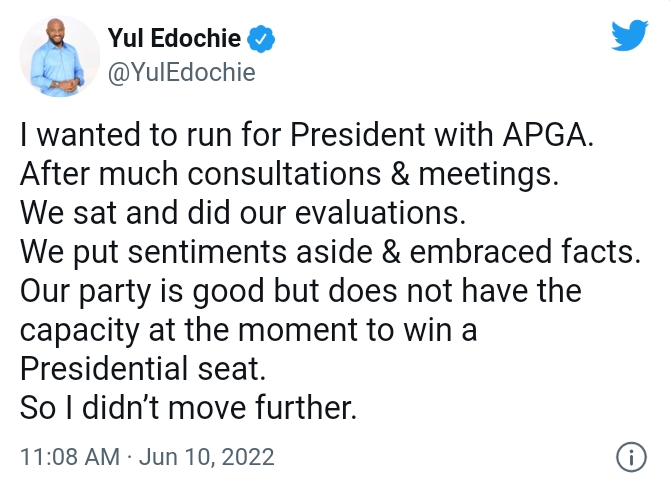Click 'Our party is good' line
The height and width of the screenshot is (484, 670).
click(301, 292)
